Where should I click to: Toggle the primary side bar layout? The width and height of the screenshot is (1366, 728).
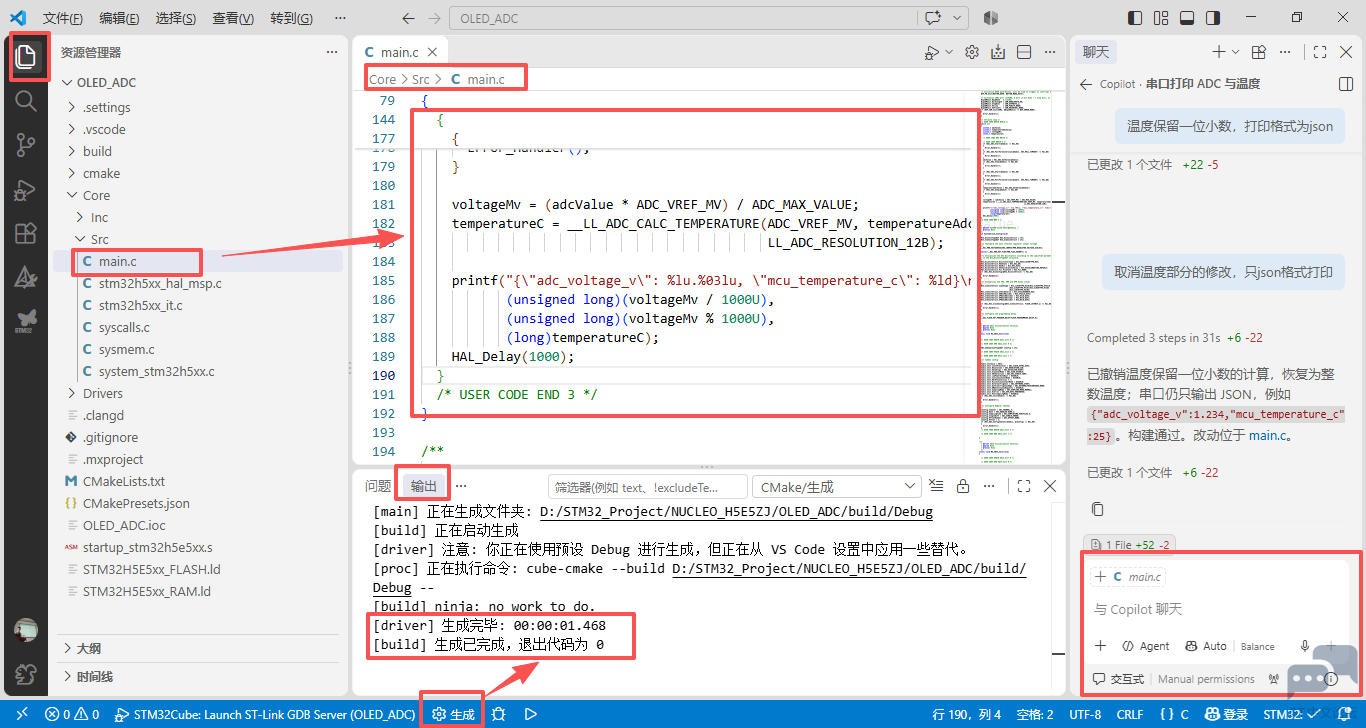1135,18
